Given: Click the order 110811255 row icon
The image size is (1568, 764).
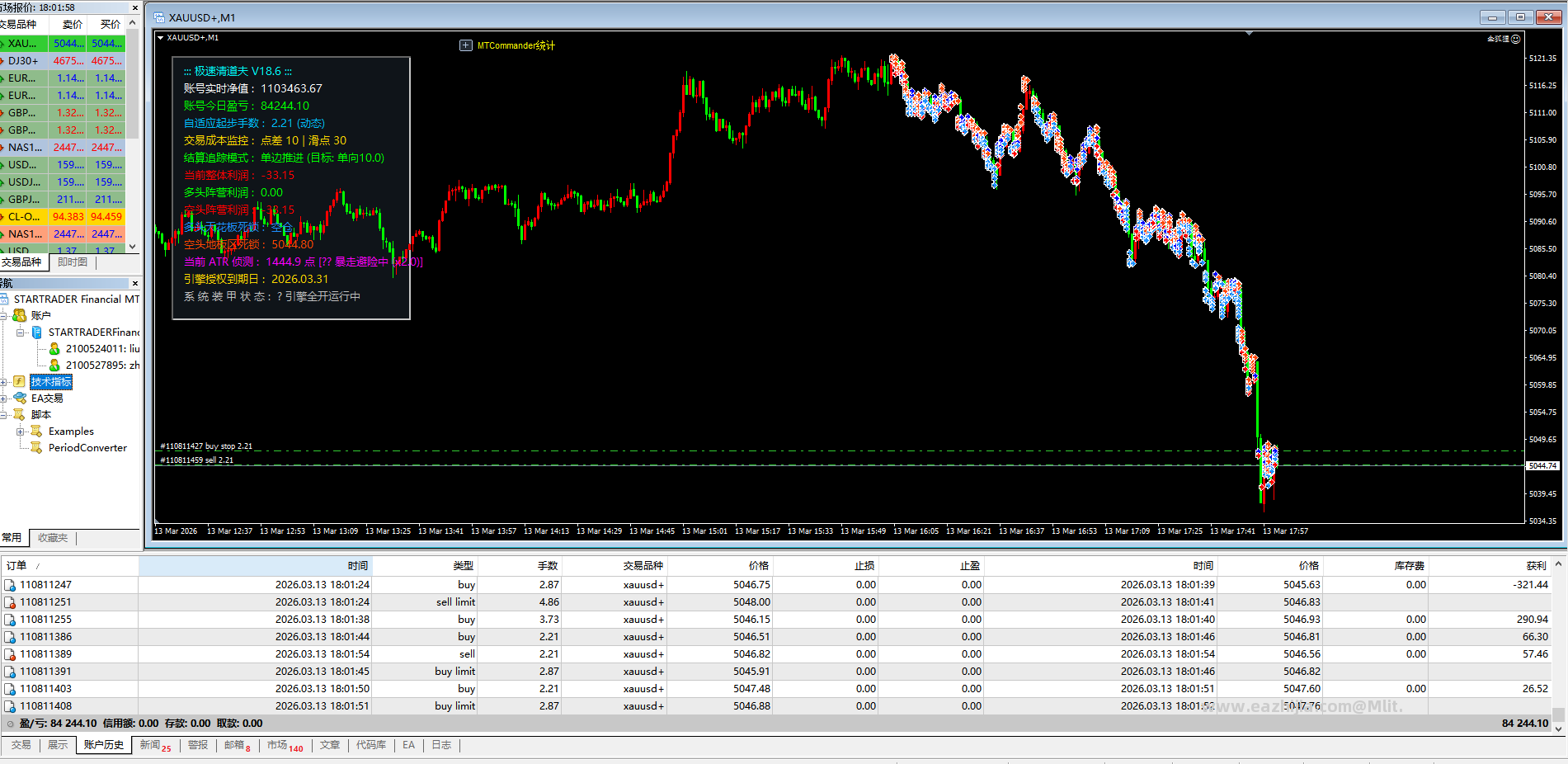Looking at the screenshot, I should click(x=10, y=620).
